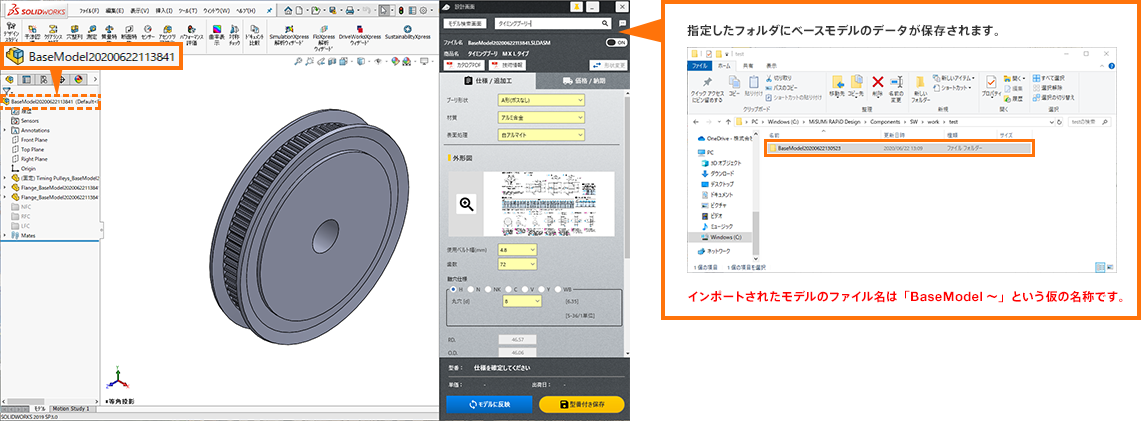Select the C shaft-hole radio button
This screenshot has height=421, width=1141.
pos(508,289)
